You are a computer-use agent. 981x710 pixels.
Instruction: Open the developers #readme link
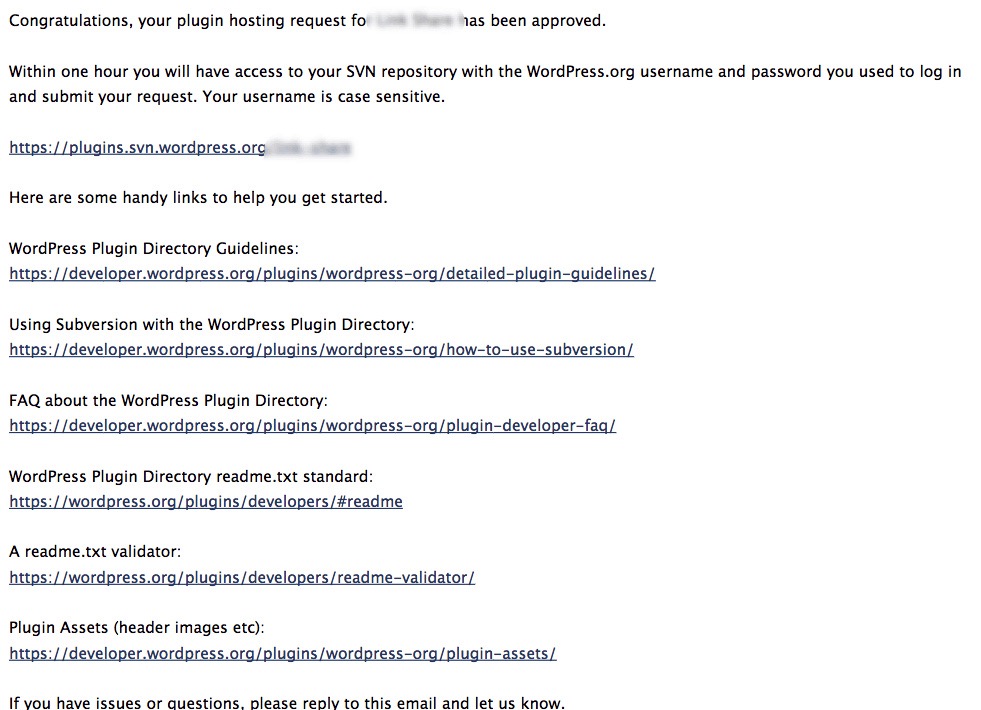(x=205, y=502)
